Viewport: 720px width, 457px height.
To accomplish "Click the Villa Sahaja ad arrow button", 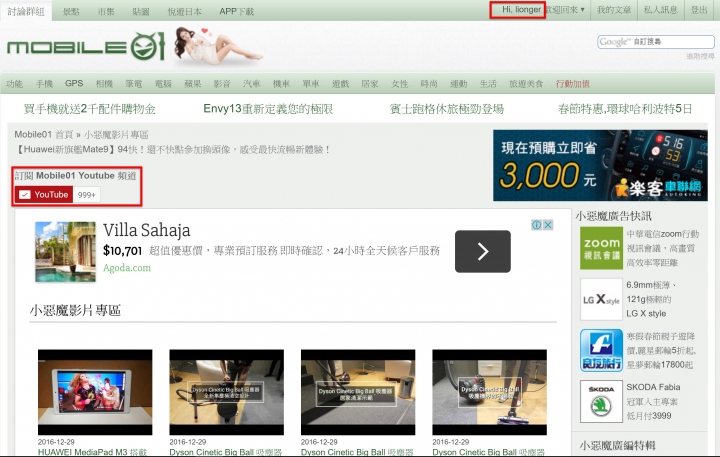I will point(483,251).
